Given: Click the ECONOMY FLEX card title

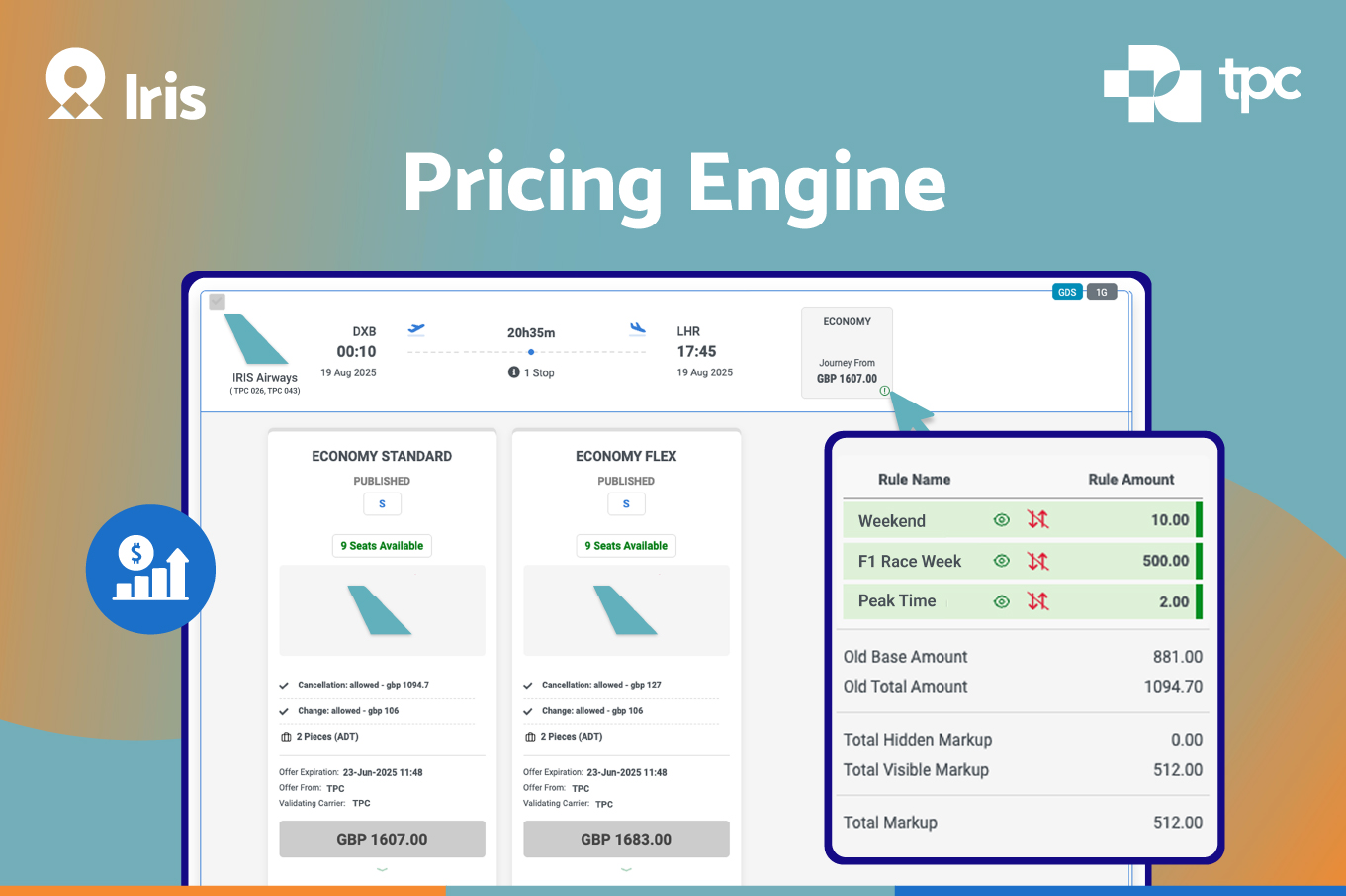Looking at the screenshot, I should 626,456.
